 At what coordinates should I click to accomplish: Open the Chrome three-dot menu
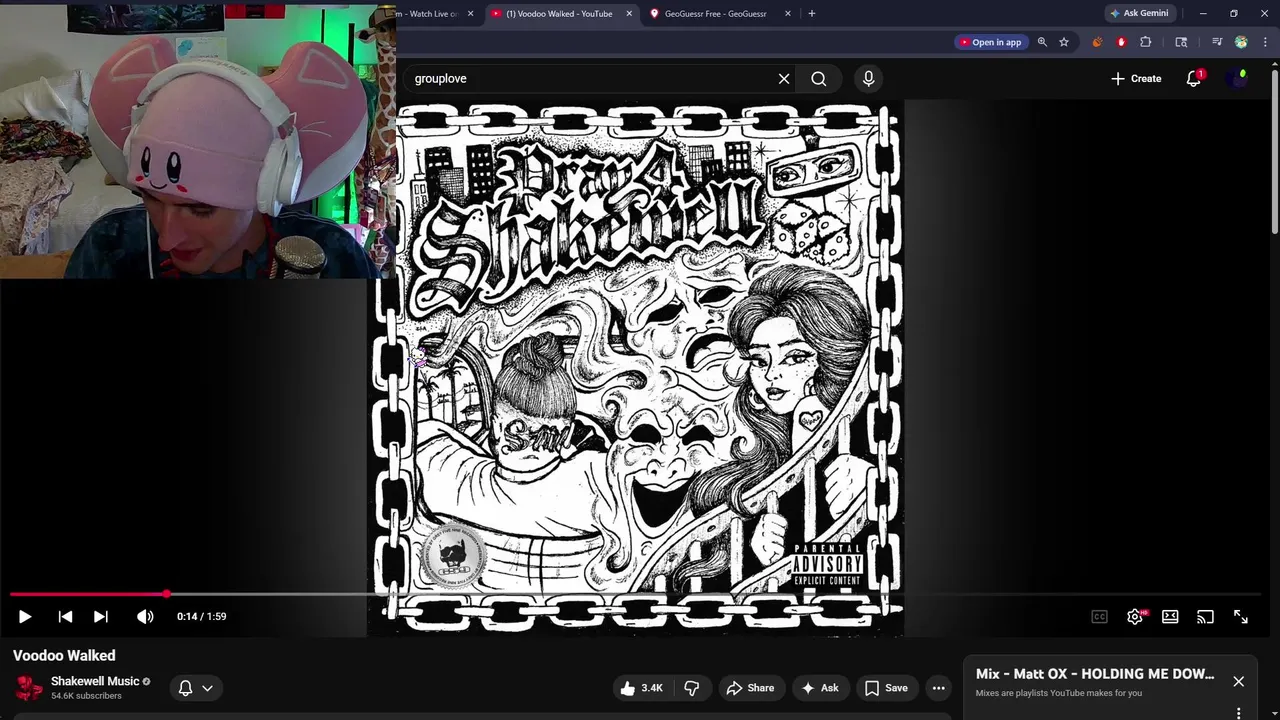[1265, 42]
